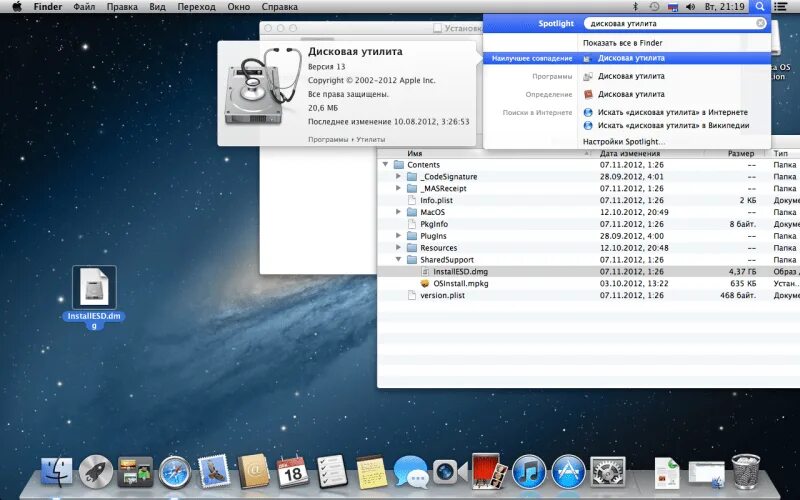Expand the _MASReceipt folder
Screen dimensions: 800x500
[398, 188]
